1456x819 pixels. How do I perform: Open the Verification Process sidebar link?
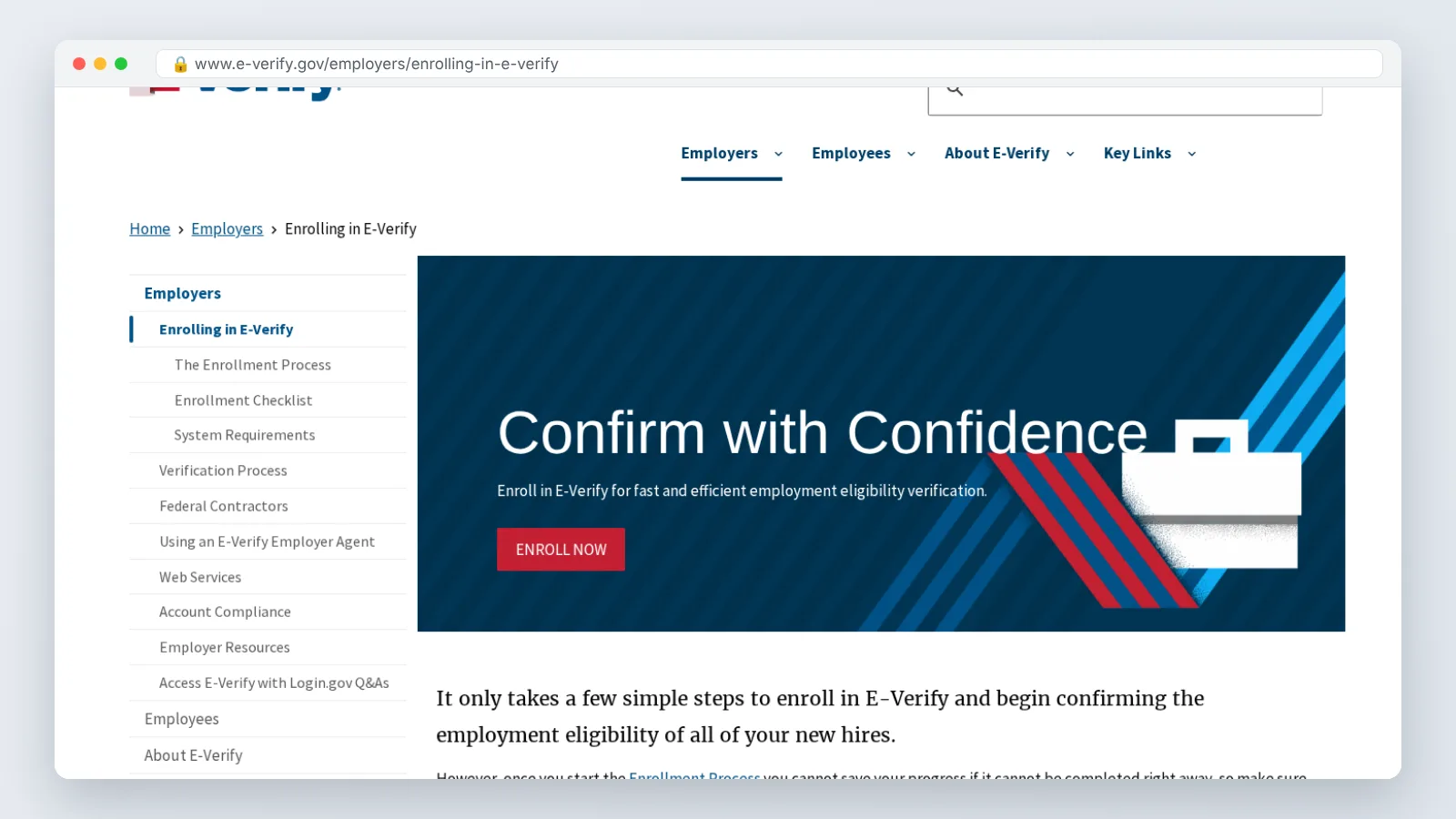pos(223,470)
